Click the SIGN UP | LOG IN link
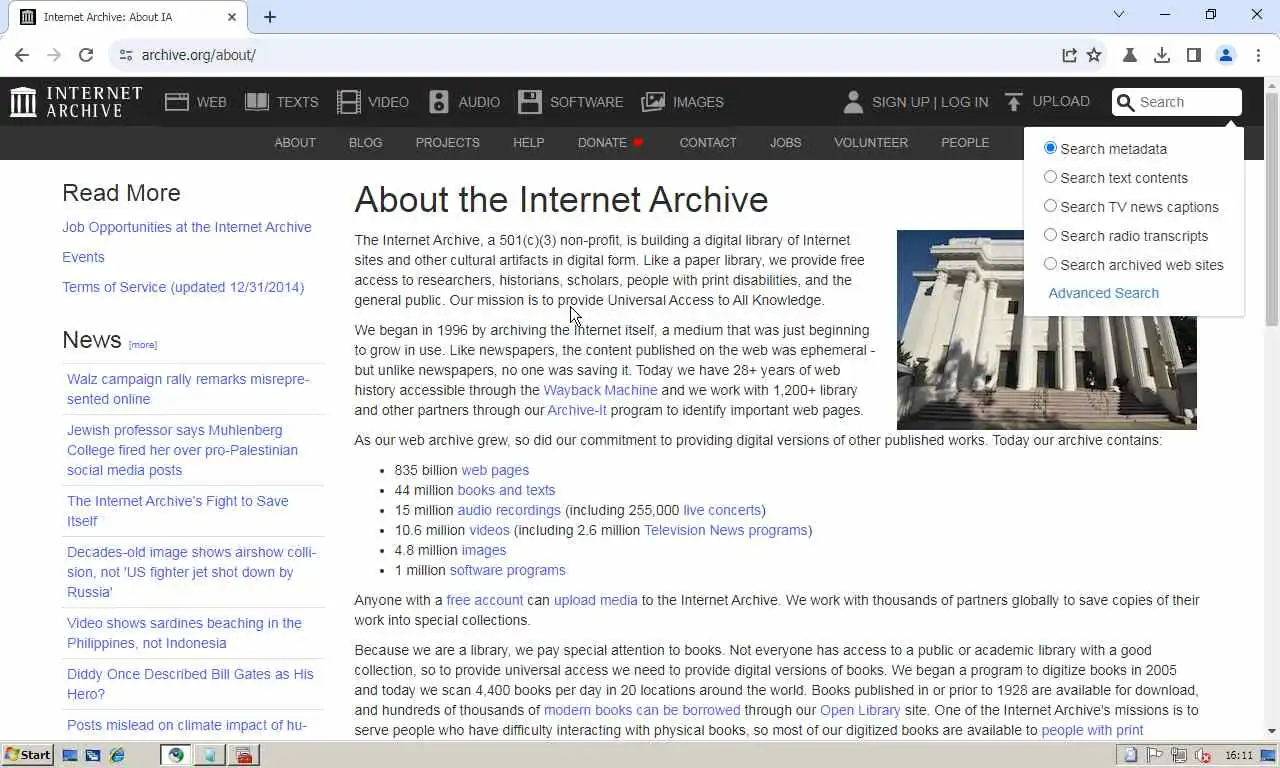 [930, 102]
